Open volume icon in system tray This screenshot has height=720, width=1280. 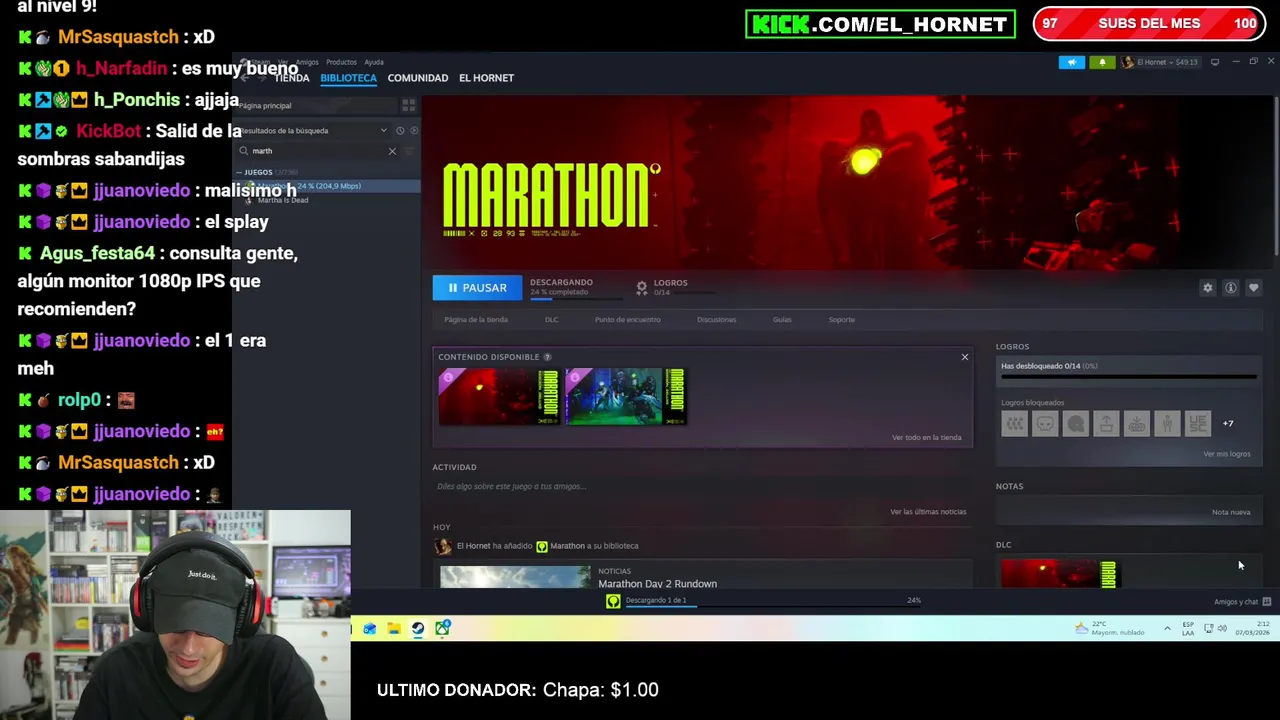[x=1222, y=629]
